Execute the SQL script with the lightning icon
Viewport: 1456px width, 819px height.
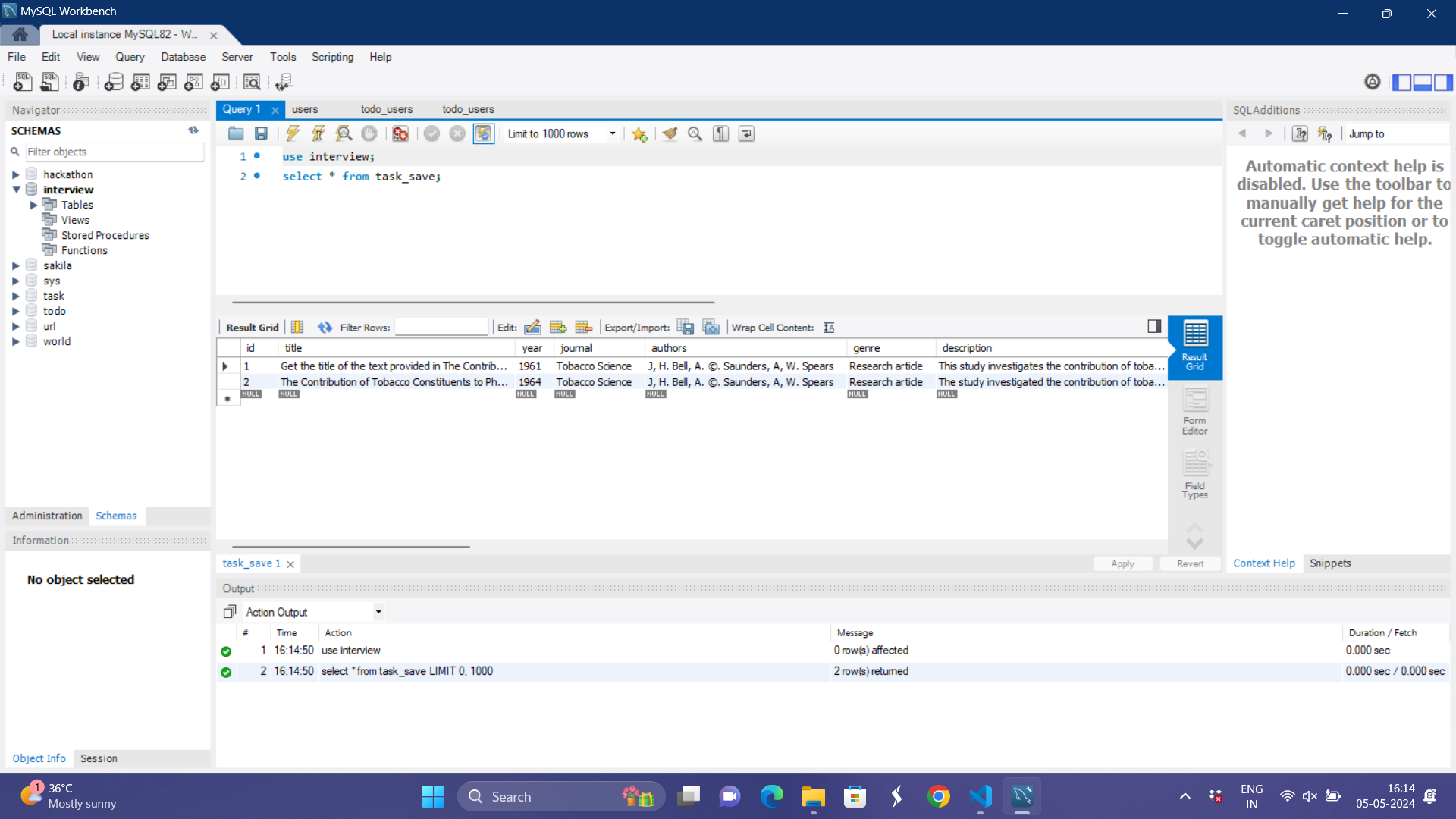click(293, 133)
